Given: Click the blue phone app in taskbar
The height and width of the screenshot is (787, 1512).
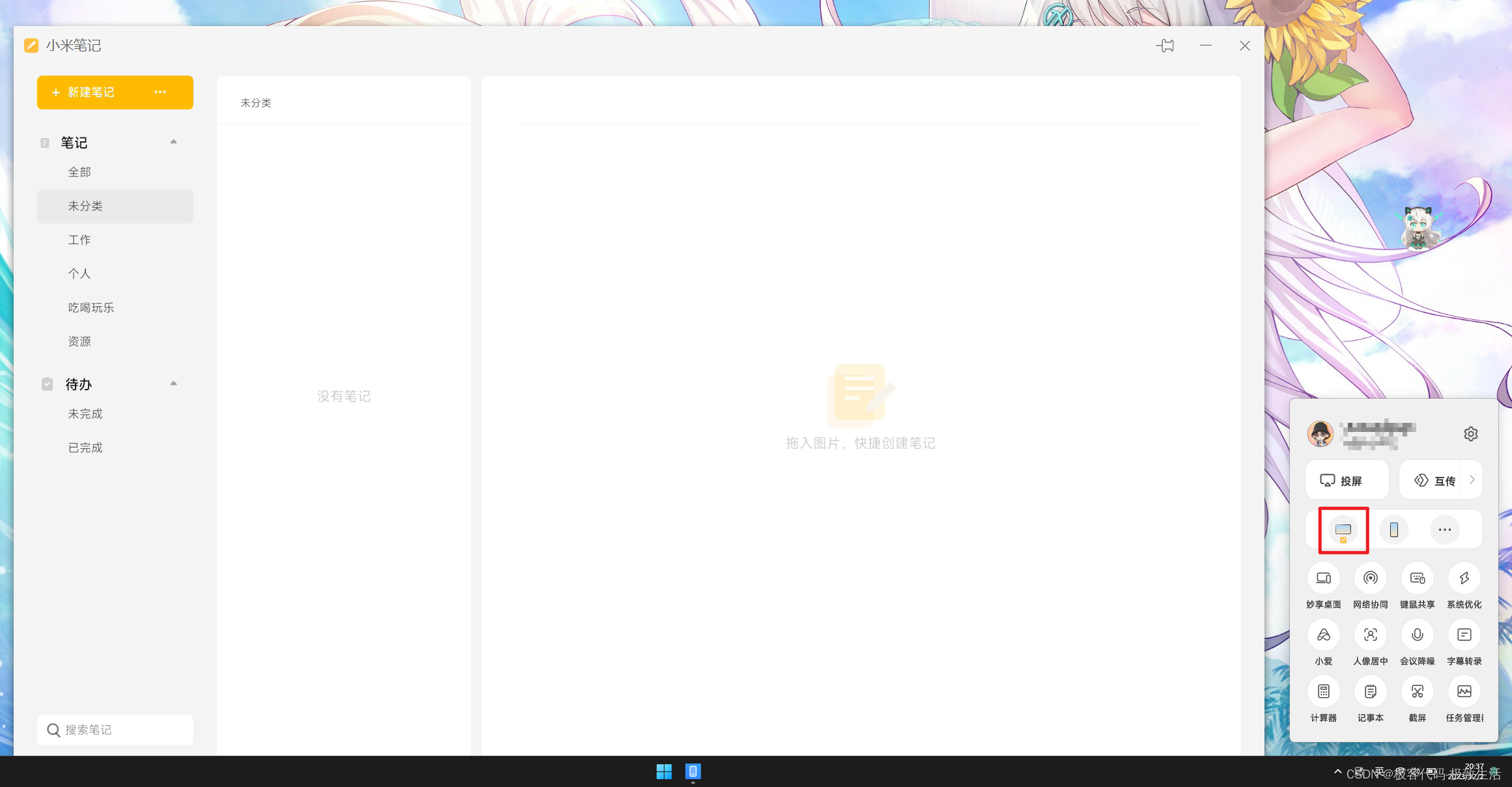Looking at the screenshot, I should click(x=693, y=772).
